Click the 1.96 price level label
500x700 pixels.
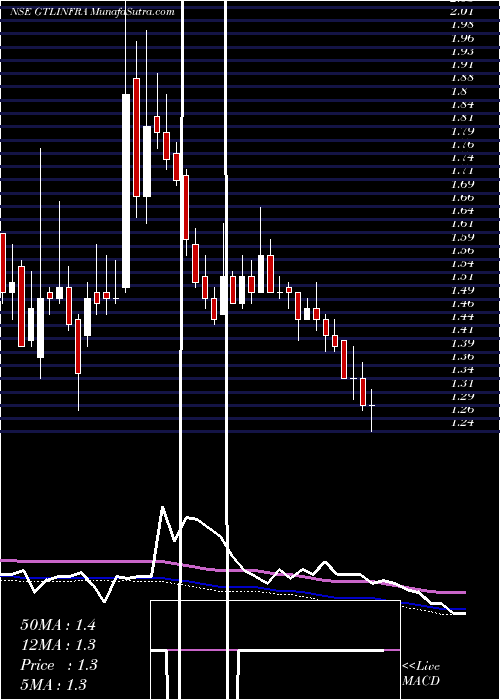coord(462,38)
